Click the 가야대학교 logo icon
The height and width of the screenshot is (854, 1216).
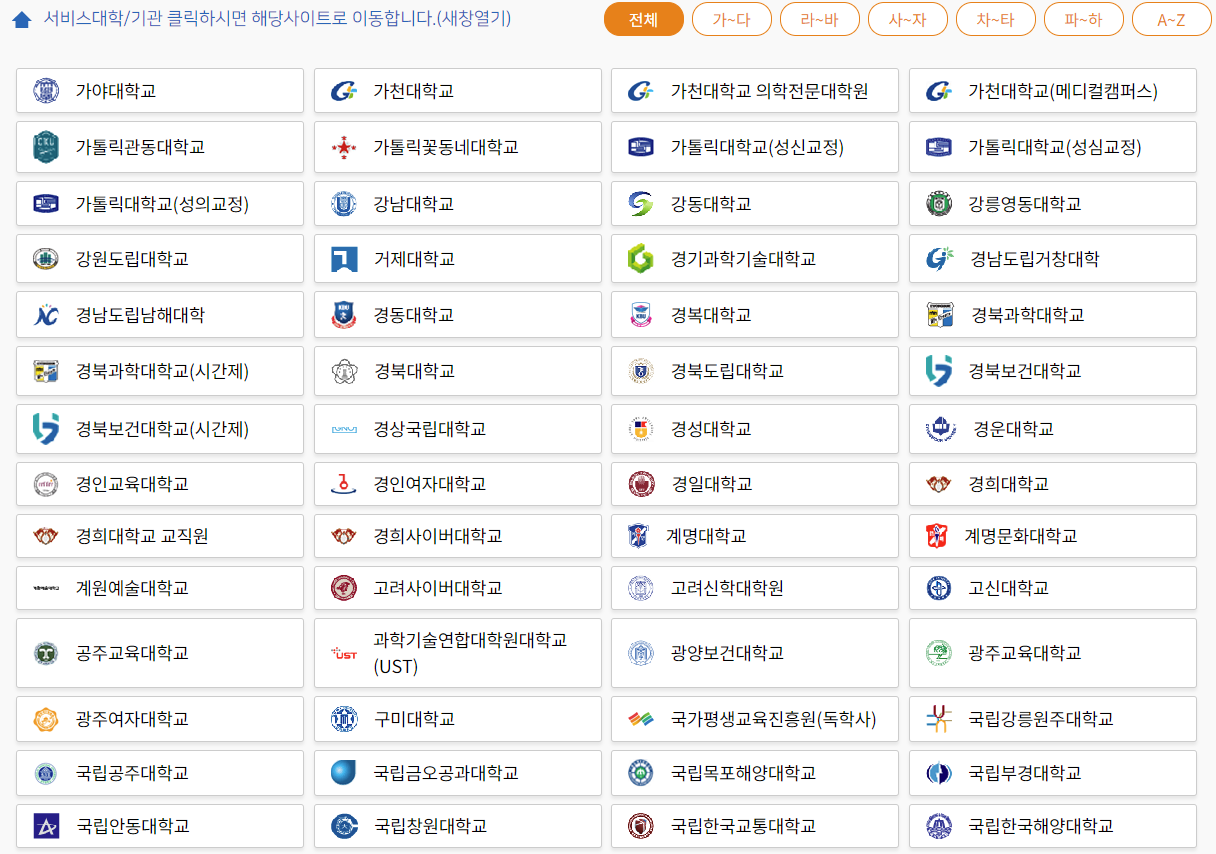pyautogui.click(x=46, y=91)
